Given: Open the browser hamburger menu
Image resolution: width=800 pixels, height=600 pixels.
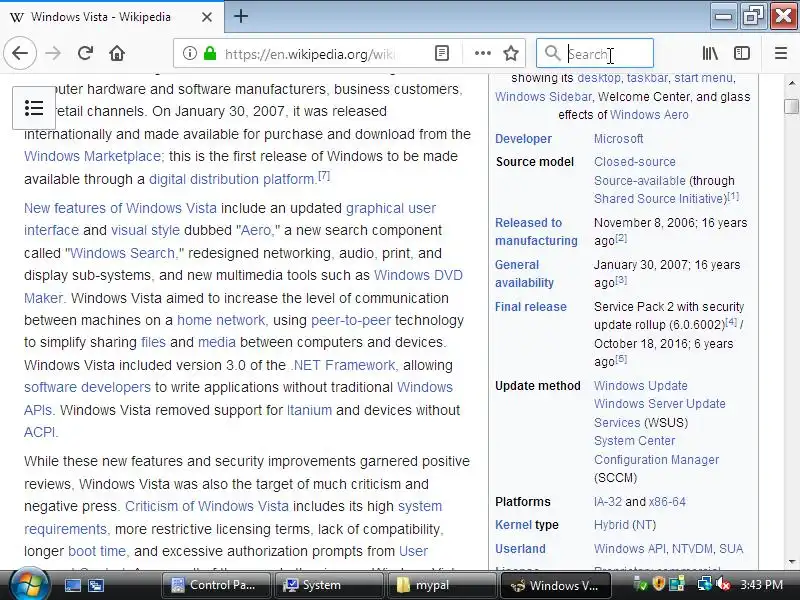Looking at the screenshot, I should (x=781, y=53).
